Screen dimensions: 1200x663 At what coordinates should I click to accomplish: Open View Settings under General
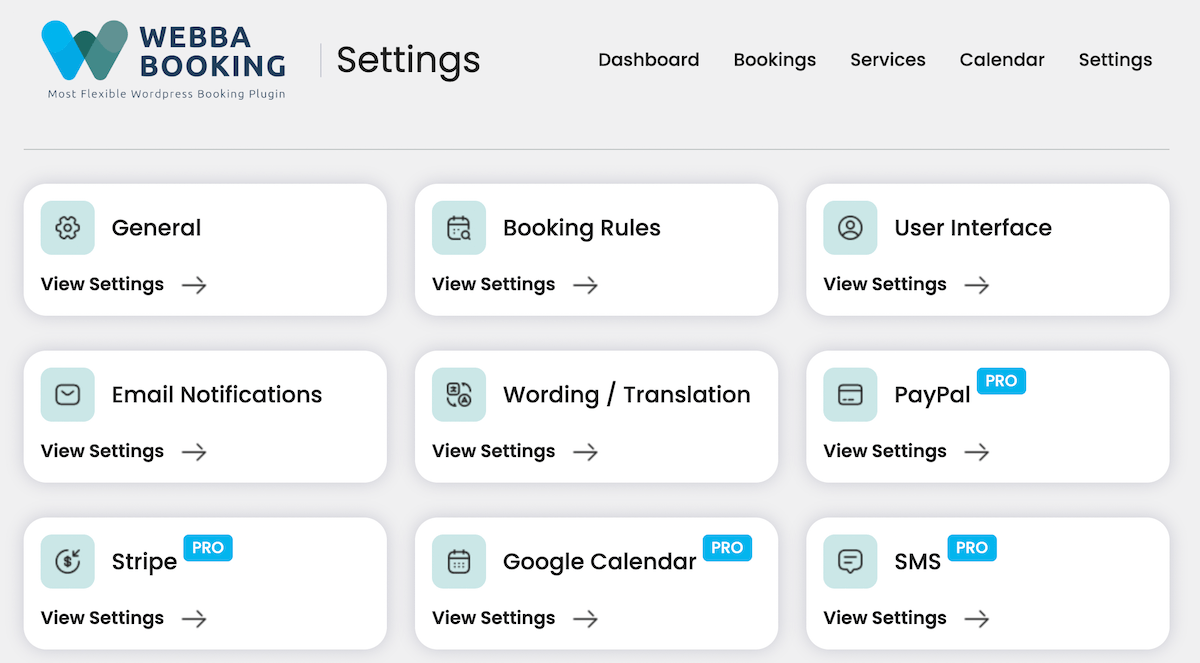point(102,284)
